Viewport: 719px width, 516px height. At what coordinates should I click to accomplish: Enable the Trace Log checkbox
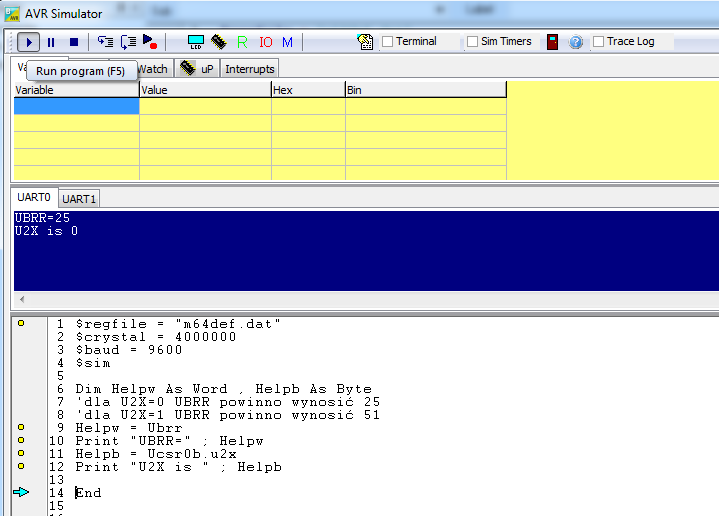[x=598, y=41]
